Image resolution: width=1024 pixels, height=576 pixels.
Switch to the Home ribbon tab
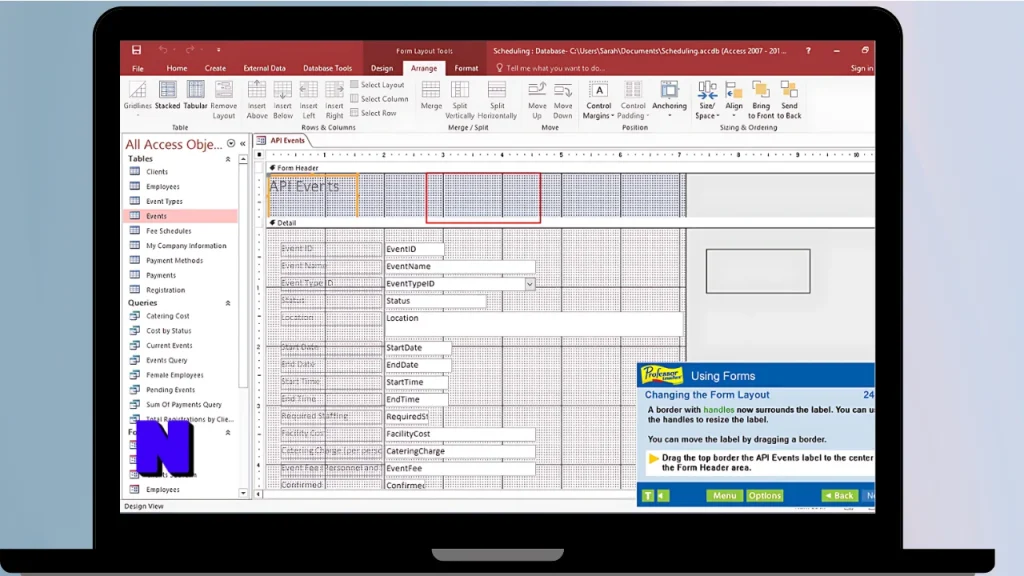(x=176, y=68)
